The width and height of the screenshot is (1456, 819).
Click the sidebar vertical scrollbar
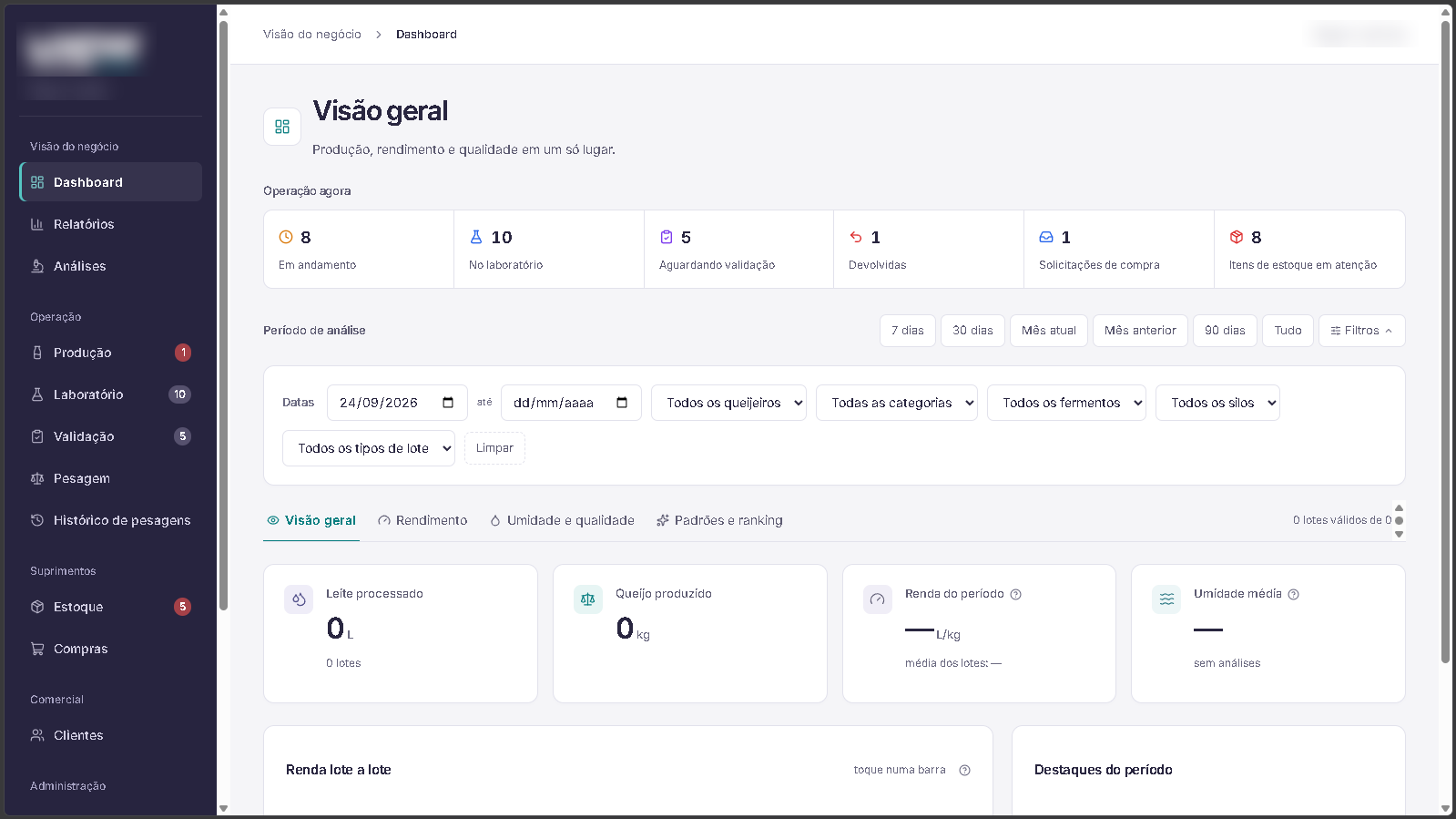[x=223, y=315]
